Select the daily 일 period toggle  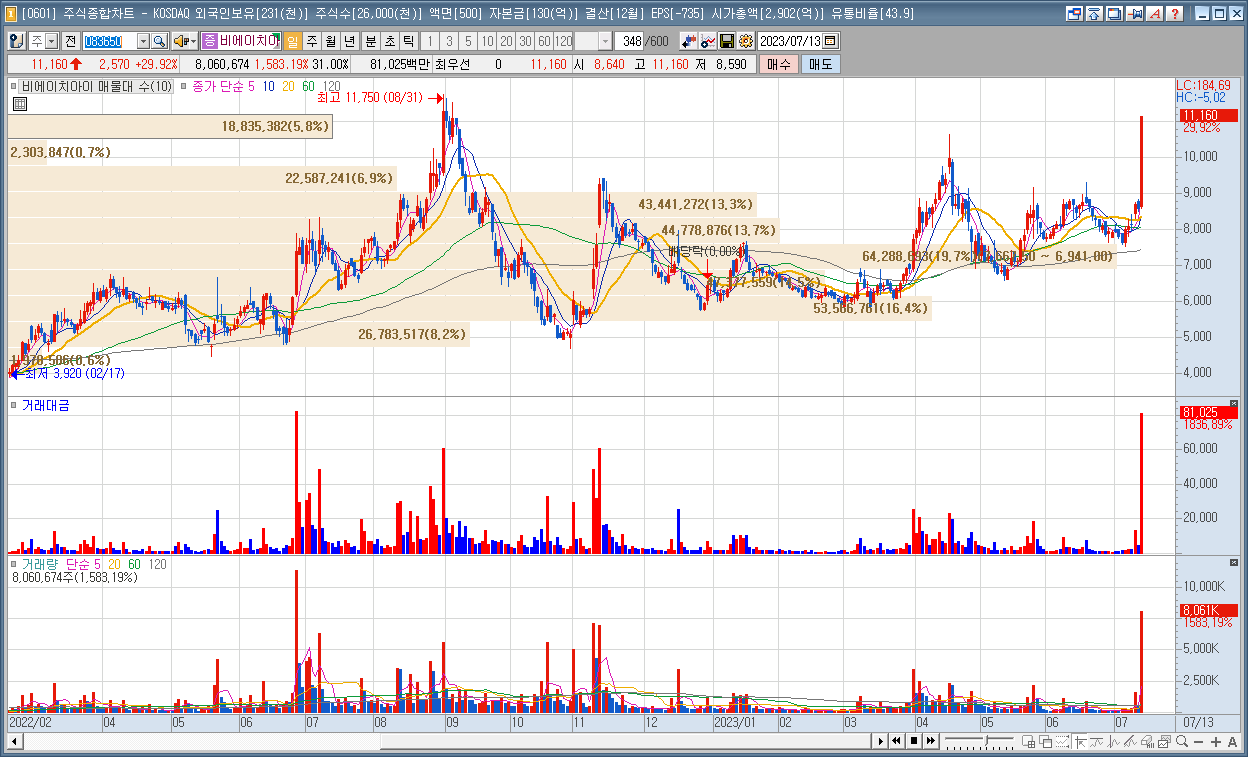(x=292, y=41)
